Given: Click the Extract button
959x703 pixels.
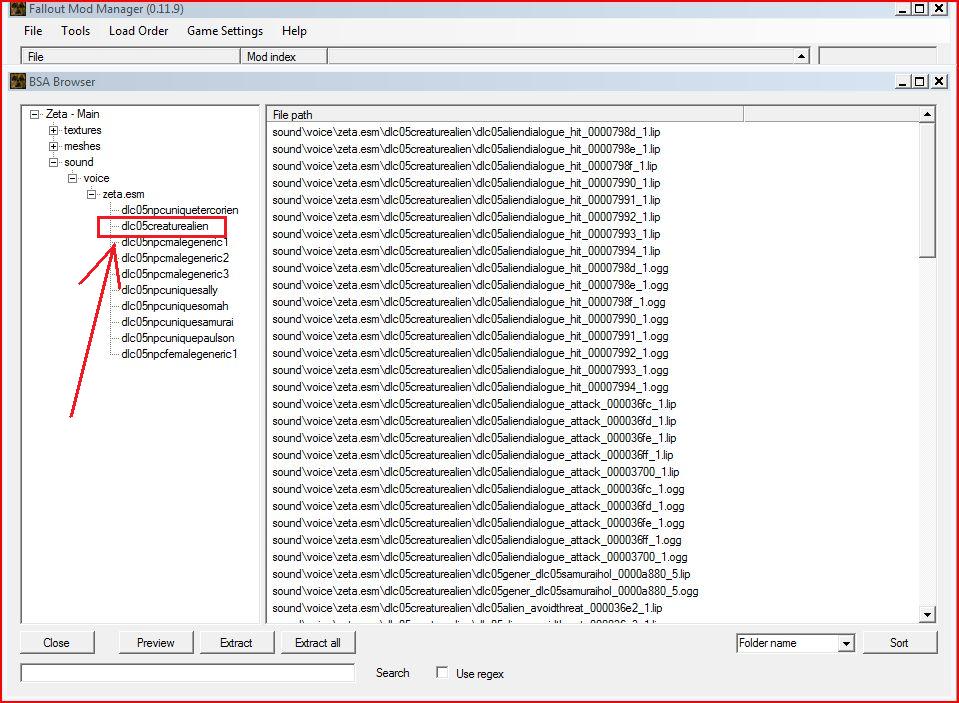Looking at the screenshot, I should pos(237,642).
